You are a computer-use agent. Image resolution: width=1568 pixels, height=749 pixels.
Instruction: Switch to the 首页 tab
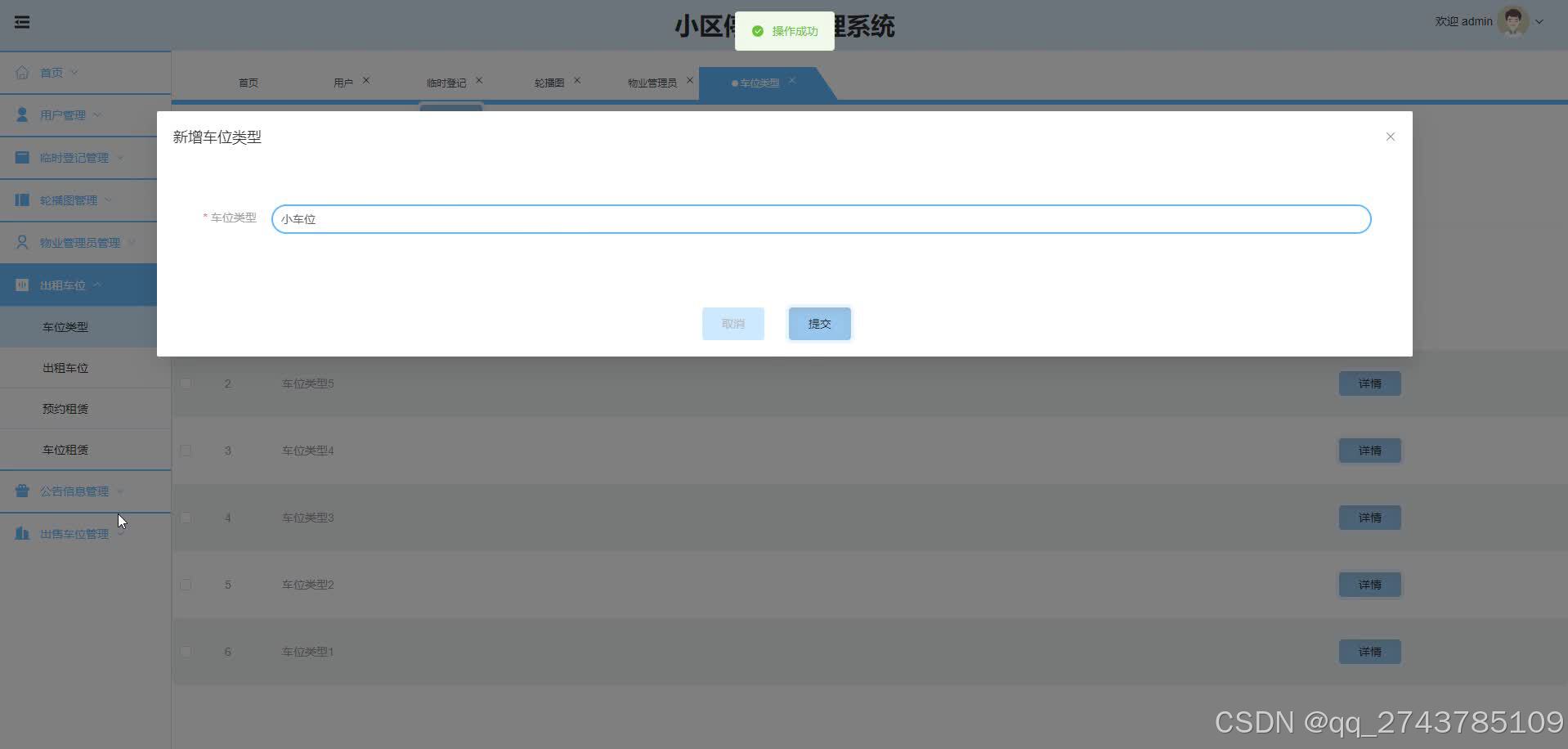click(249, 83)
